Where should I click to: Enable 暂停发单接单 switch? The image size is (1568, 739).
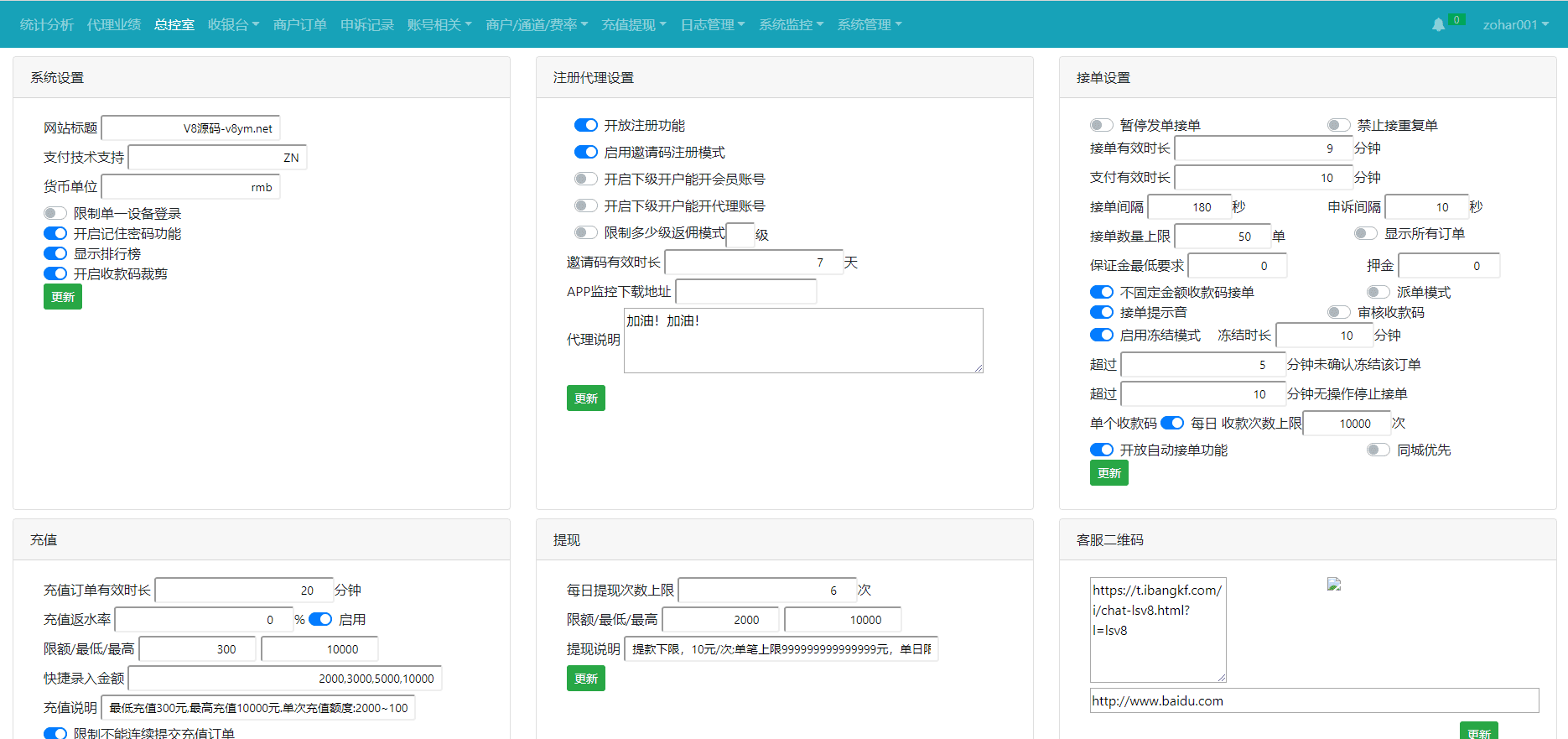pos(1101,125)
